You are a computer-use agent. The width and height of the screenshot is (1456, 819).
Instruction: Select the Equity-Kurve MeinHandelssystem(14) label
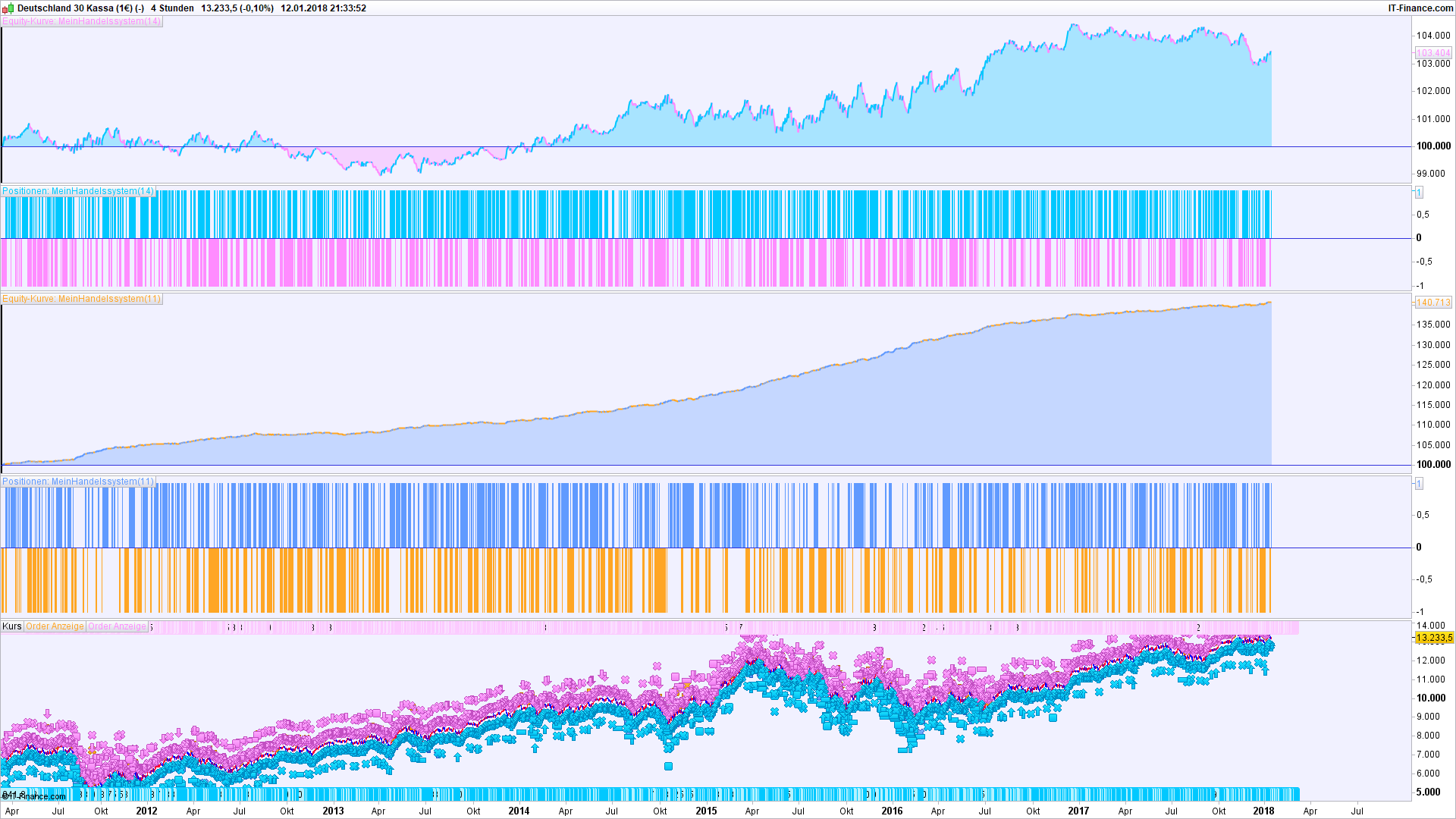(x=82, y=21)
